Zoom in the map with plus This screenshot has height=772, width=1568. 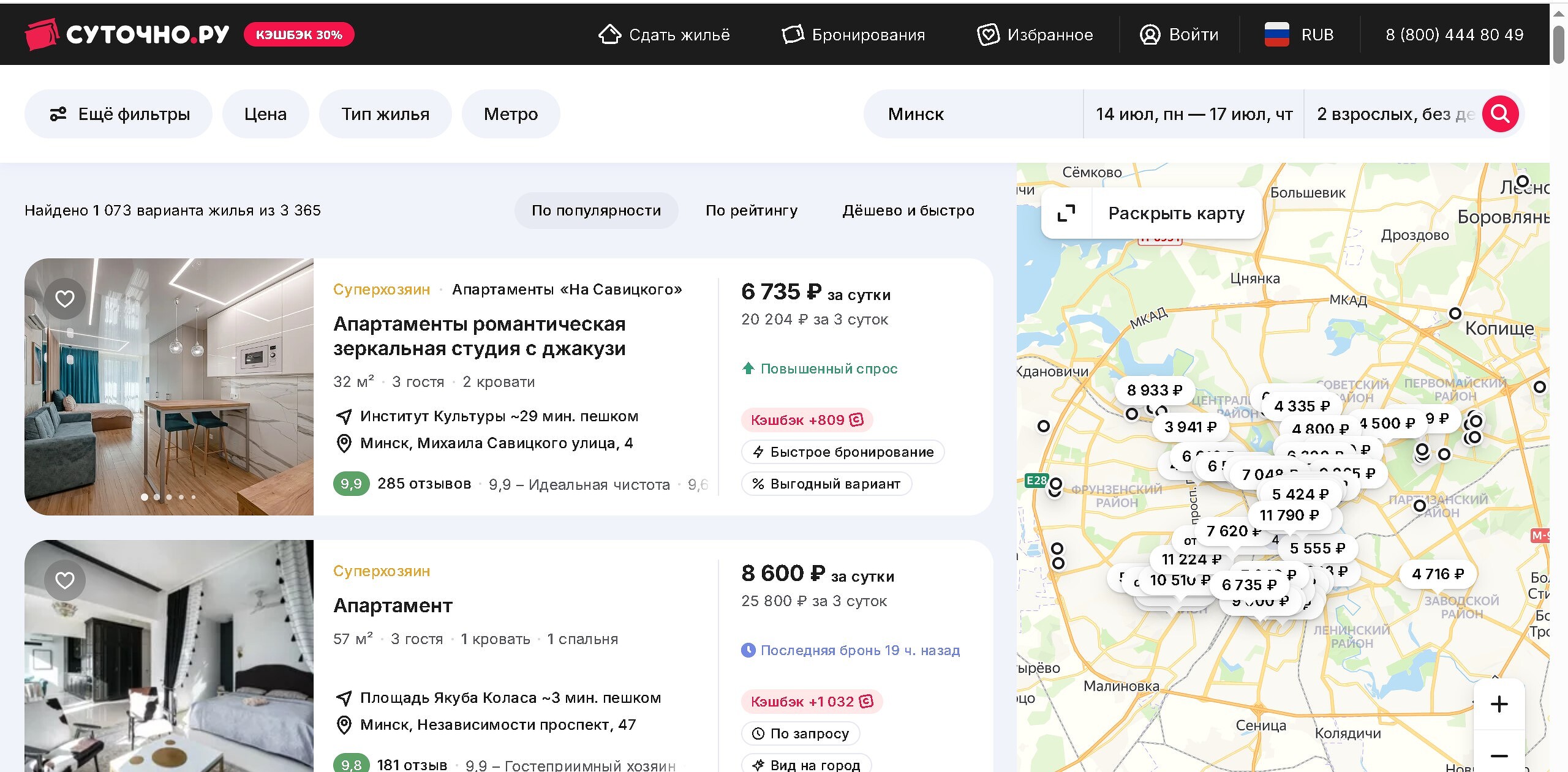[x=1499, y=704]
